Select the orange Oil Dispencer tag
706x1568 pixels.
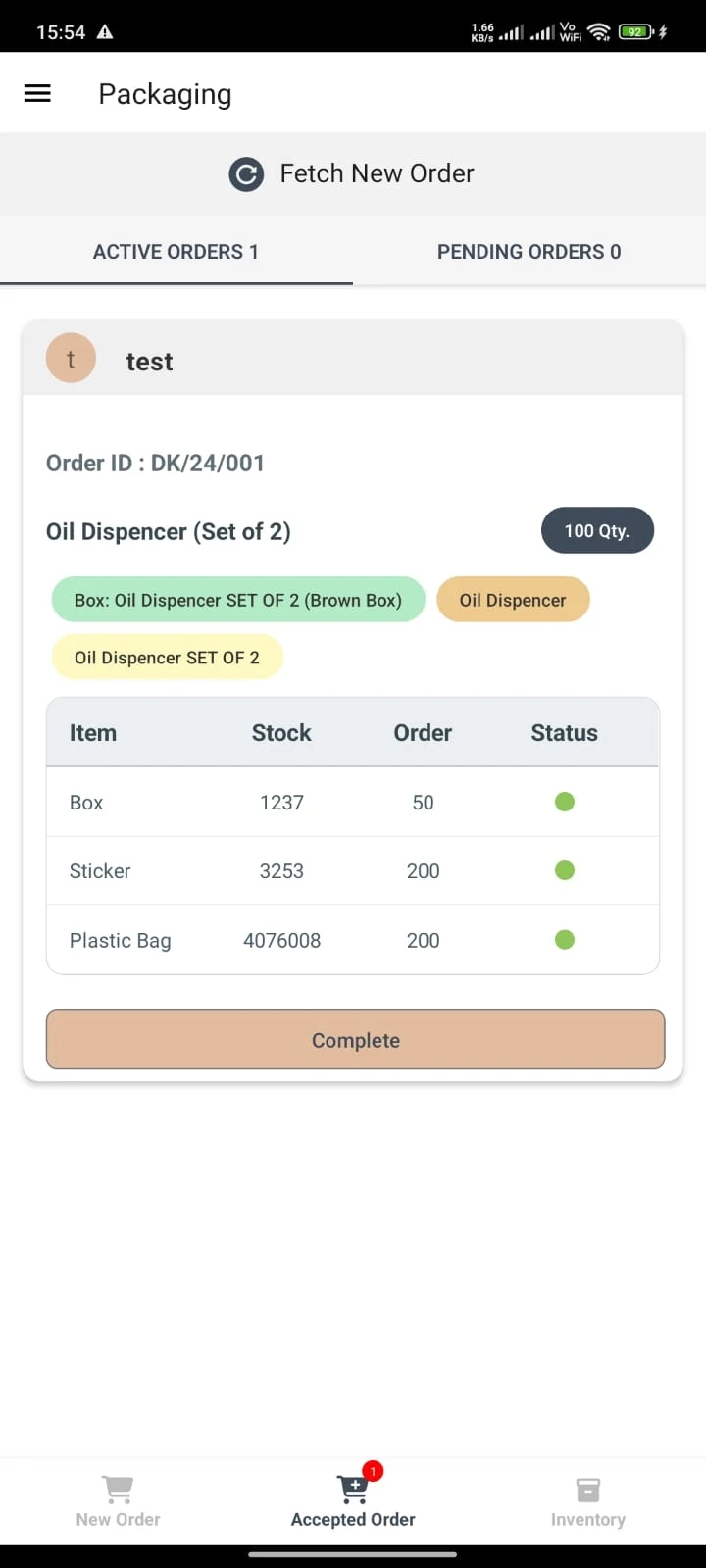pyautogui.click(x=513, y=600)
